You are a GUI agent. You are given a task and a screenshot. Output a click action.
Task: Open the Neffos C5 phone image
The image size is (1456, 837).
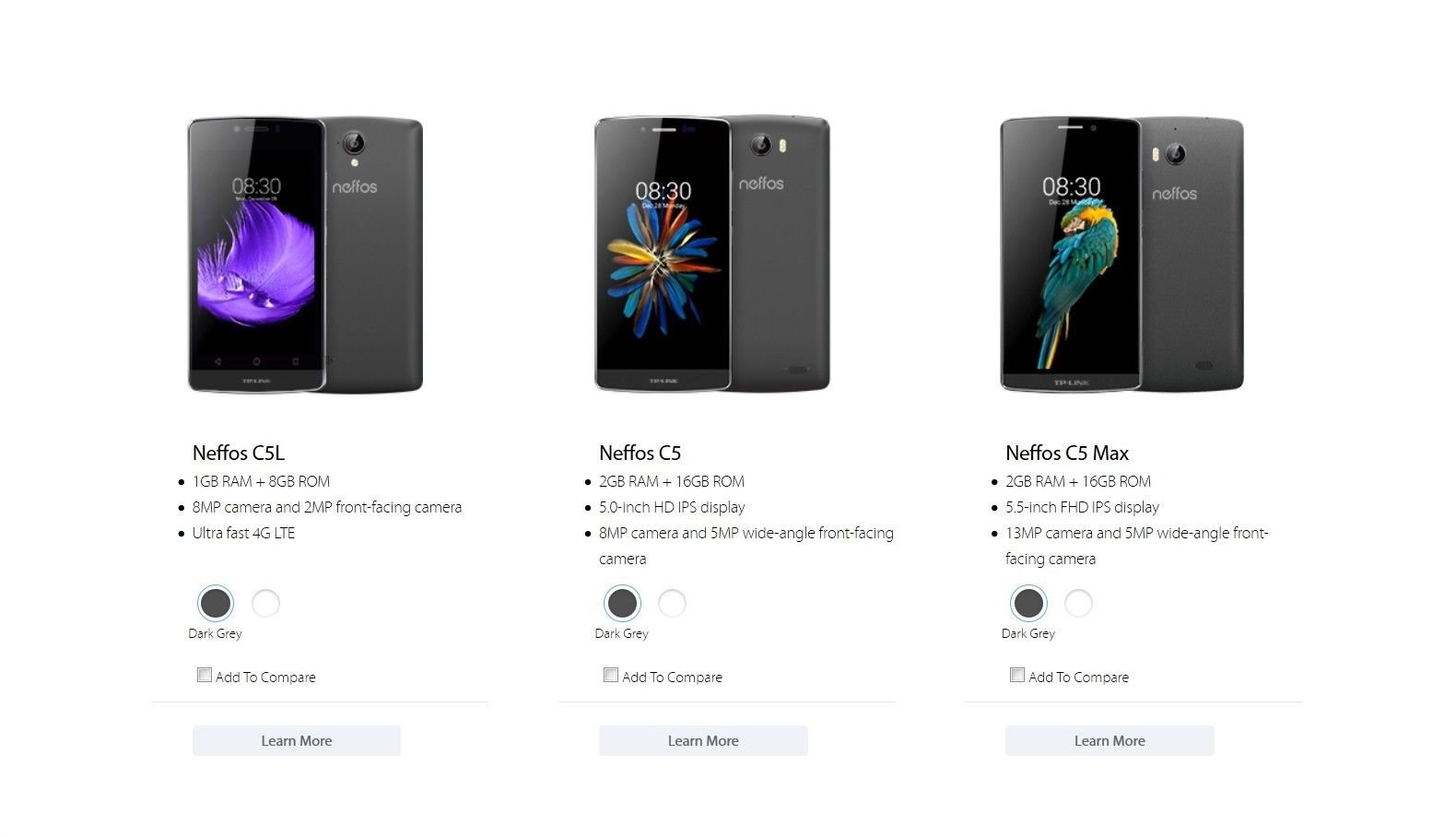click(x=712, y=253)
